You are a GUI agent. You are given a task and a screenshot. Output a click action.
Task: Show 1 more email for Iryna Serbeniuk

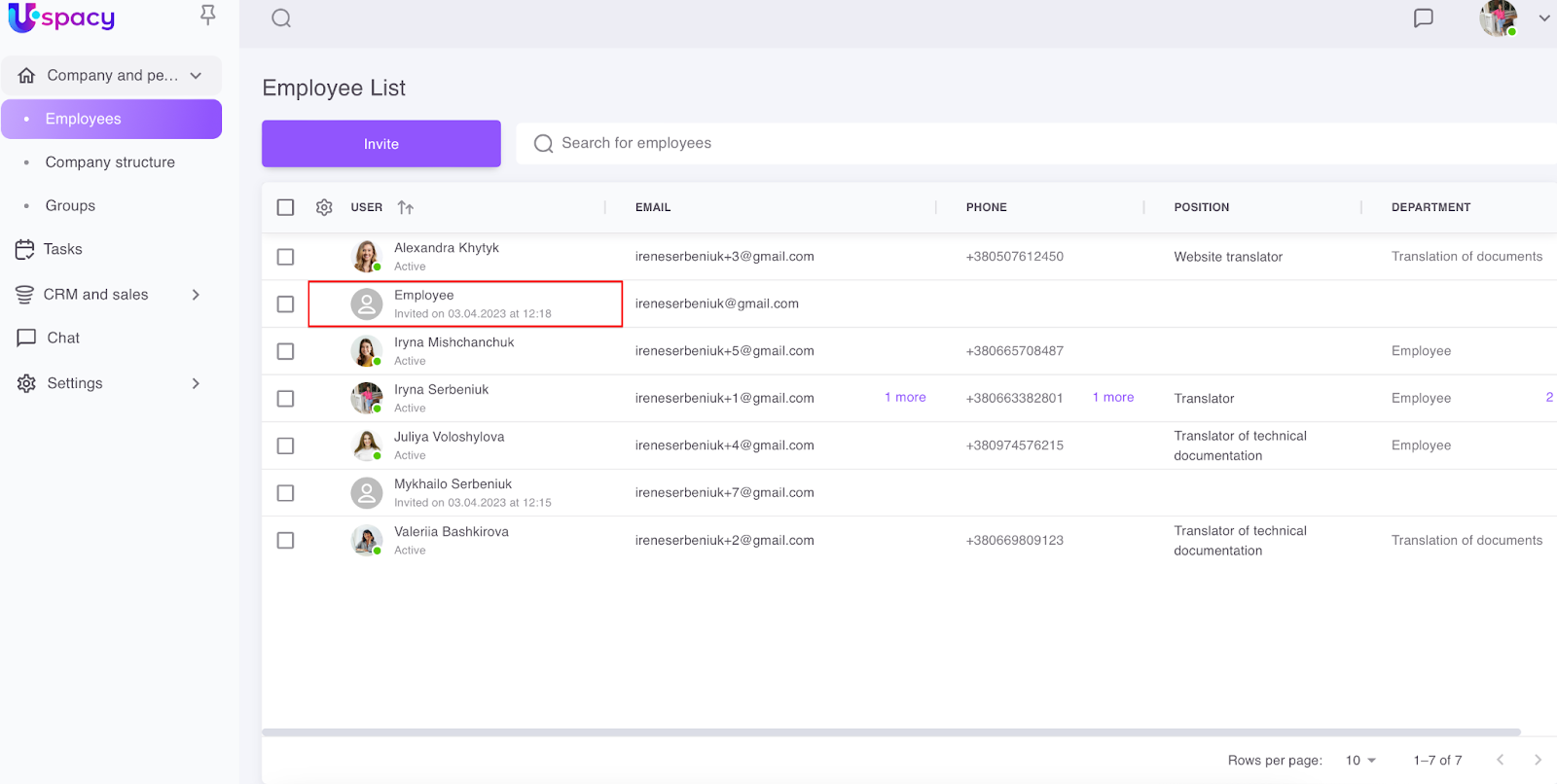click(x=905, y=398)
